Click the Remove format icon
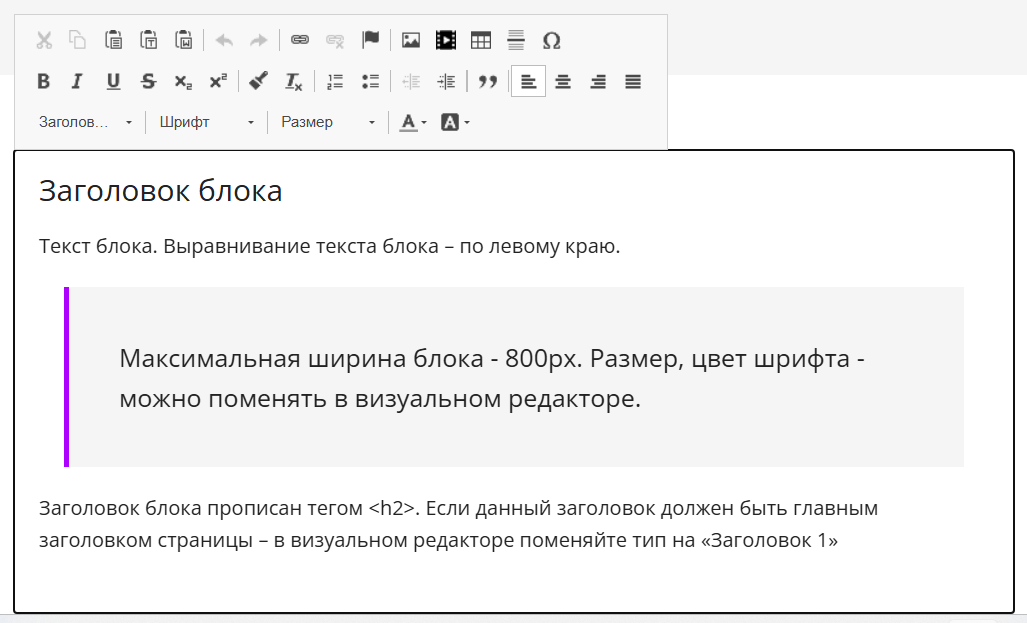 (x=293, y=81)
